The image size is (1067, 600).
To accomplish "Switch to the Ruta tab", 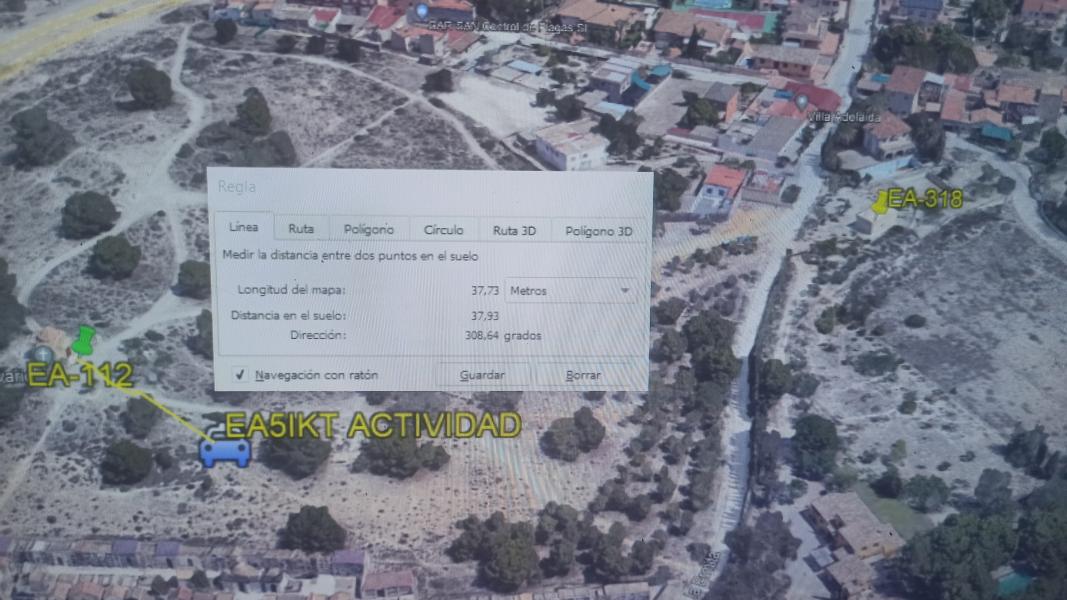I will tap(301, 229).
